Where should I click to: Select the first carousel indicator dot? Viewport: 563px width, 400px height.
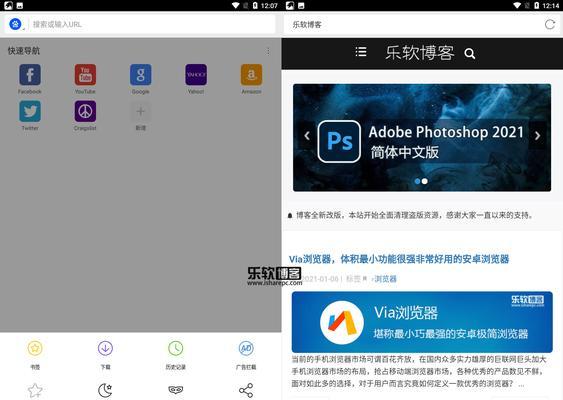[418, 181]
